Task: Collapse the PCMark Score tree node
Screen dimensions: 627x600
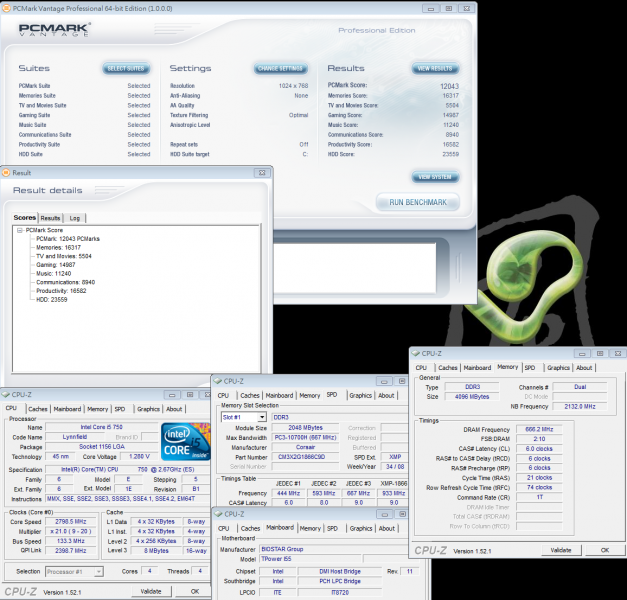Action: (19, 230)
